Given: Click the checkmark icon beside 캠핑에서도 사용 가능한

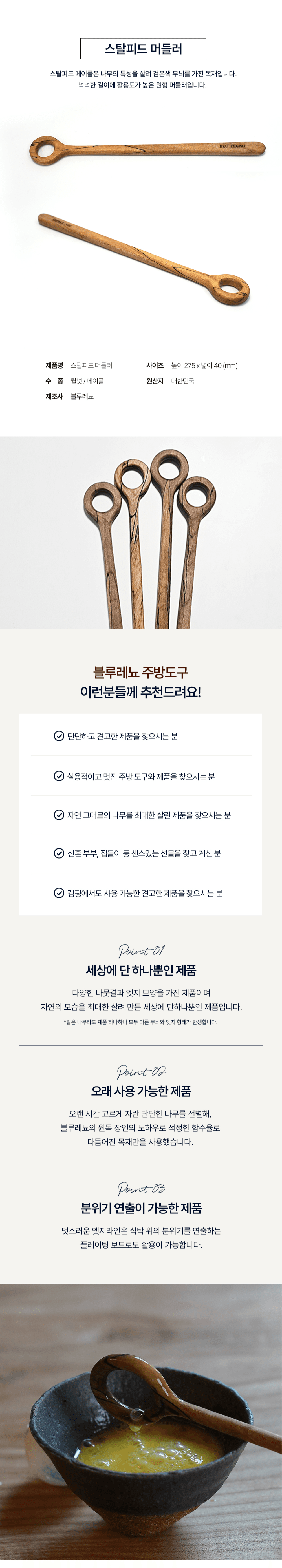Looking at the screenshot, I should pyautogui.click(x=59, y=893).
